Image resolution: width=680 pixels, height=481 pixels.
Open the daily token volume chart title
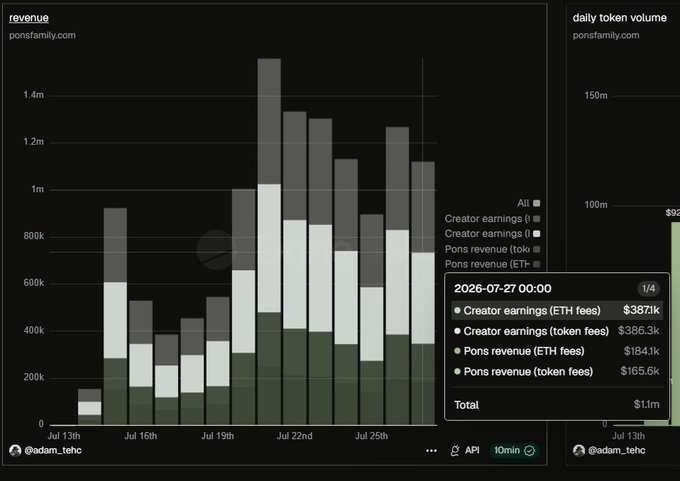click(x=619, y=18)
